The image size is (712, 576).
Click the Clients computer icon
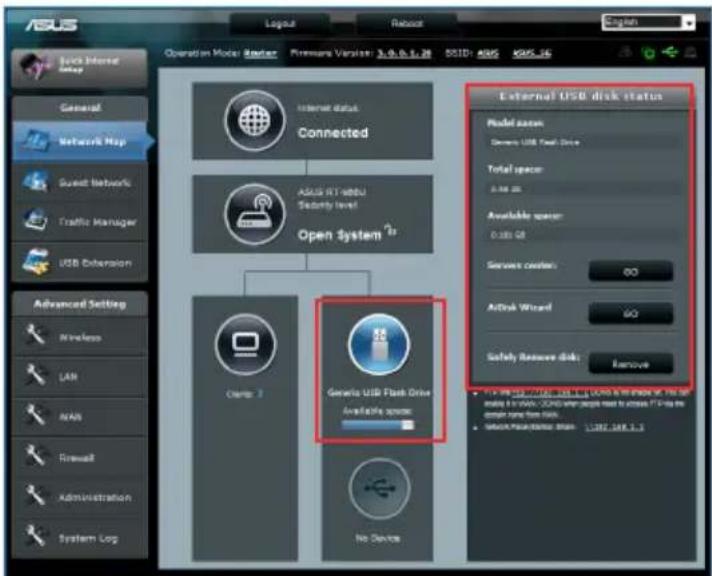click(x=245, y=344)
